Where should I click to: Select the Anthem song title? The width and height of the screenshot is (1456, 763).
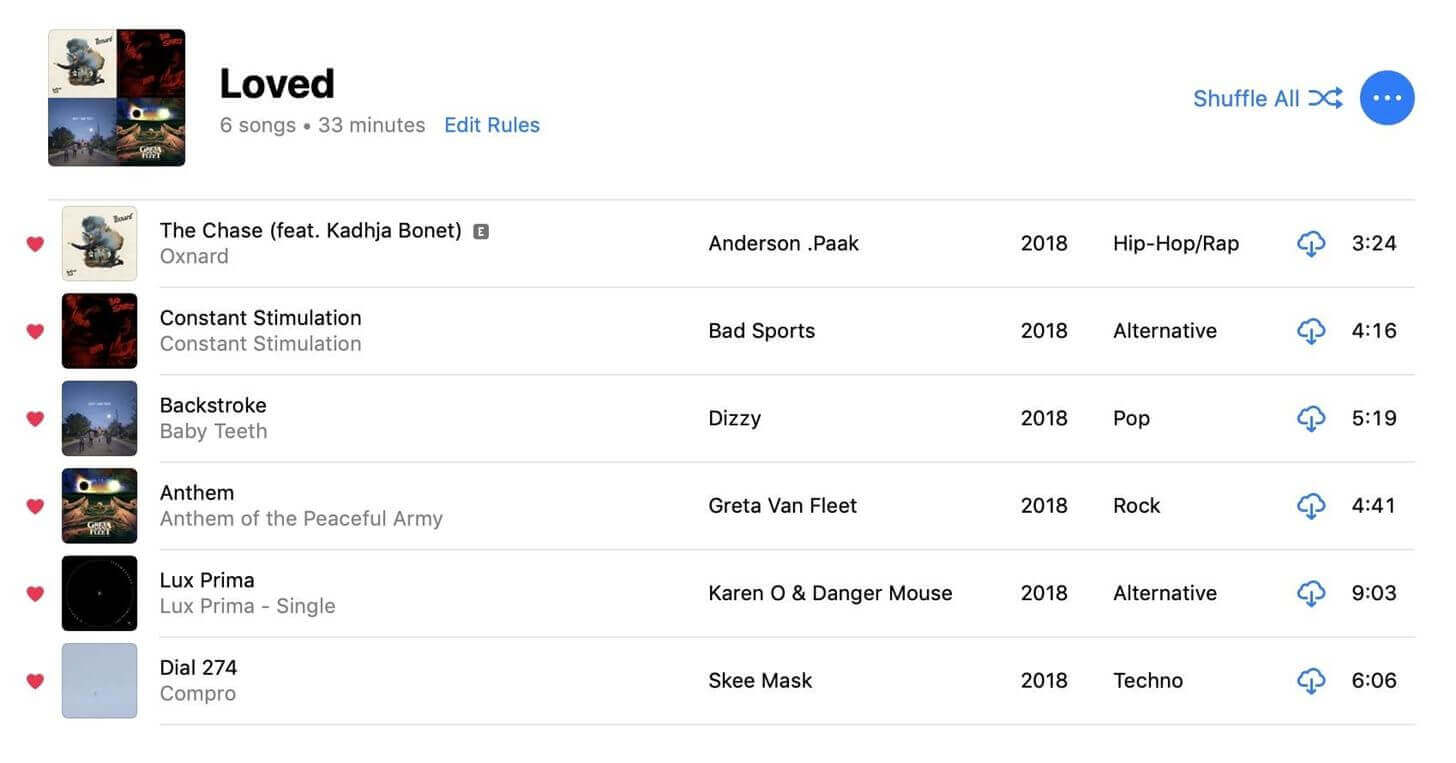(197, 493)
